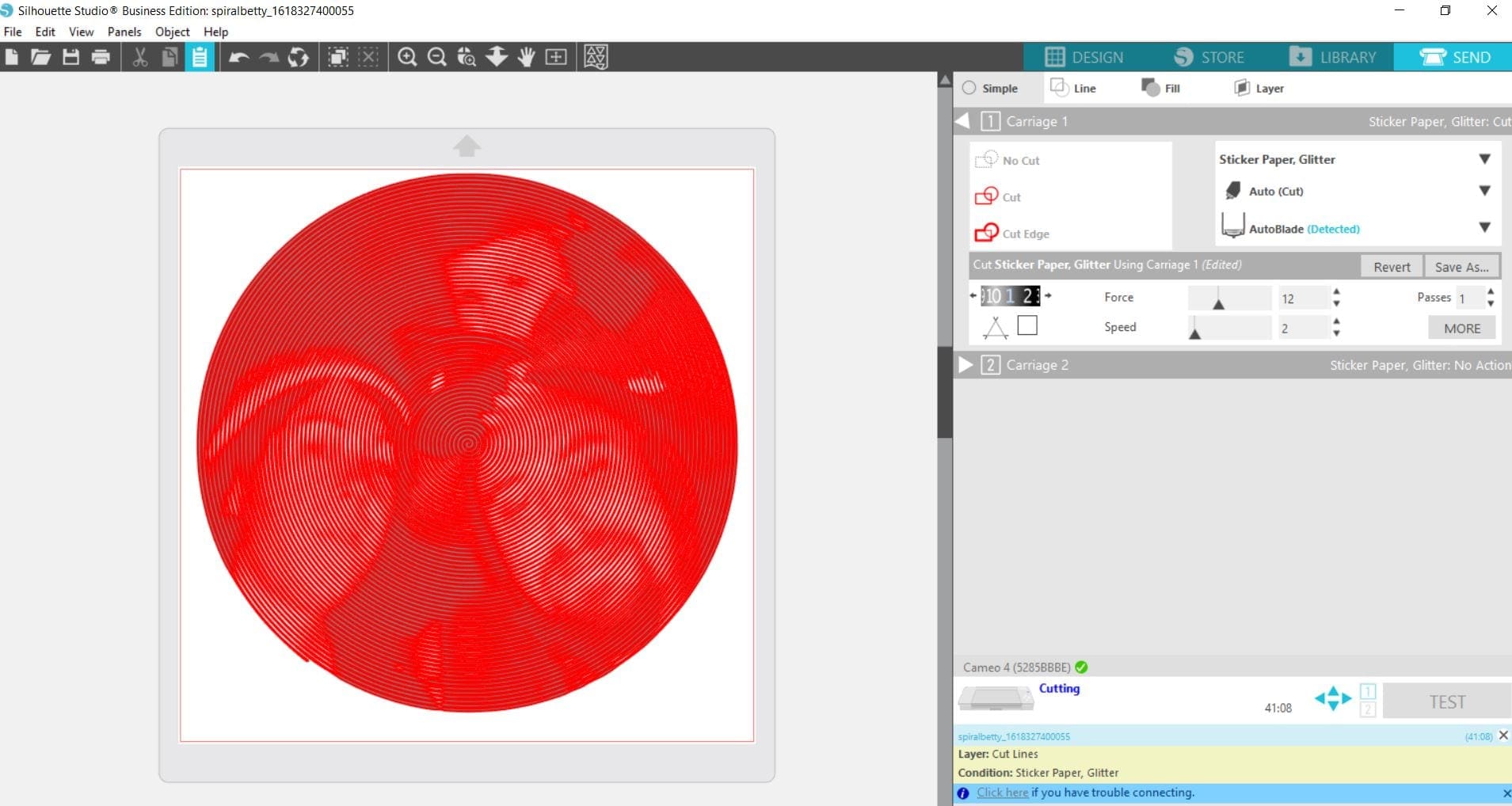Image resolution: width=1512 pixels, height=806 pixels.
Task: Open the Edit menu
Action: coord(45,32)
